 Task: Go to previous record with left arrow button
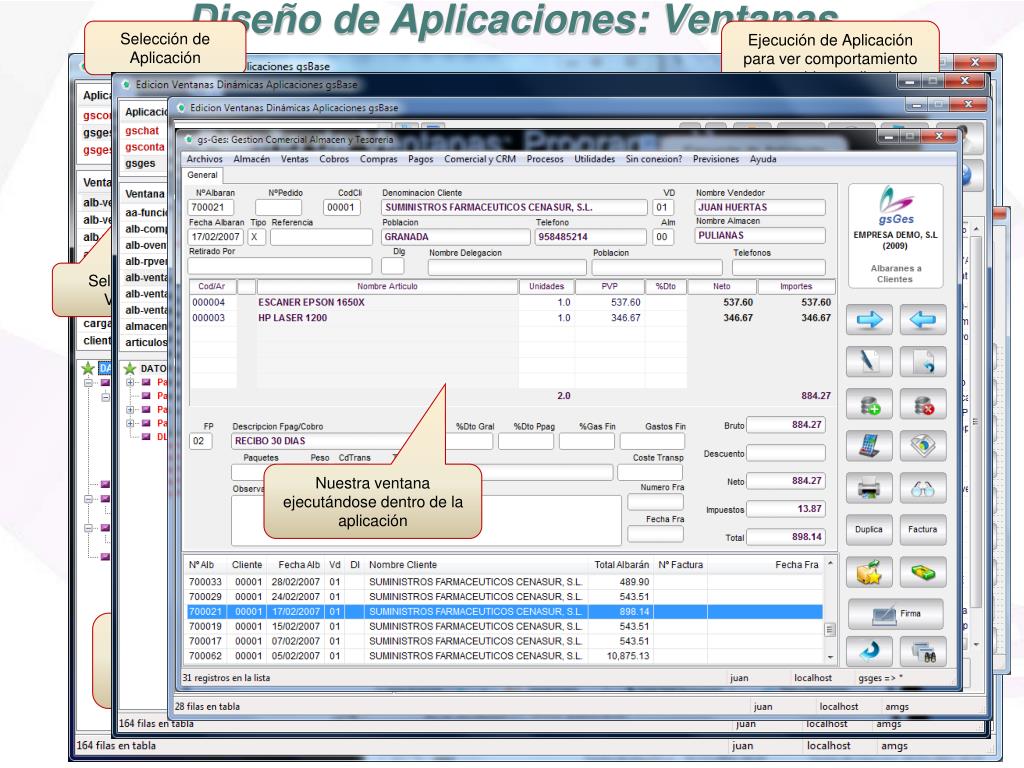923,320
